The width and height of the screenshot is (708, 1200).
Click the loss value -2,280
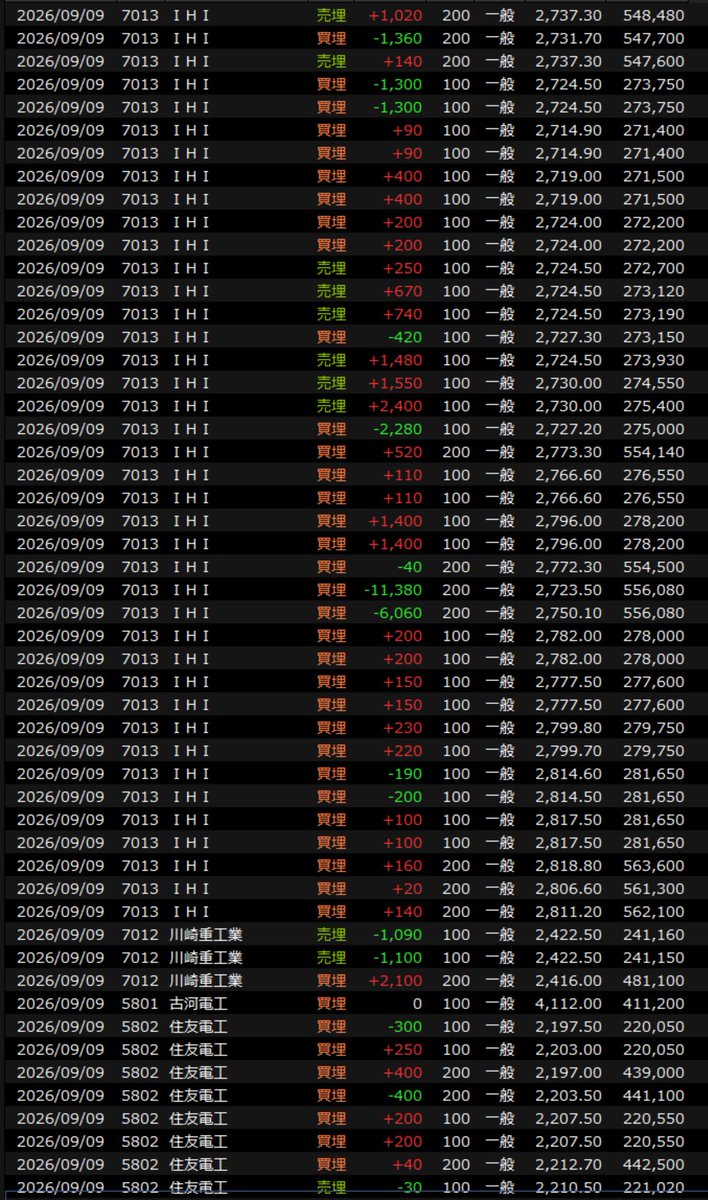(396, 429)
